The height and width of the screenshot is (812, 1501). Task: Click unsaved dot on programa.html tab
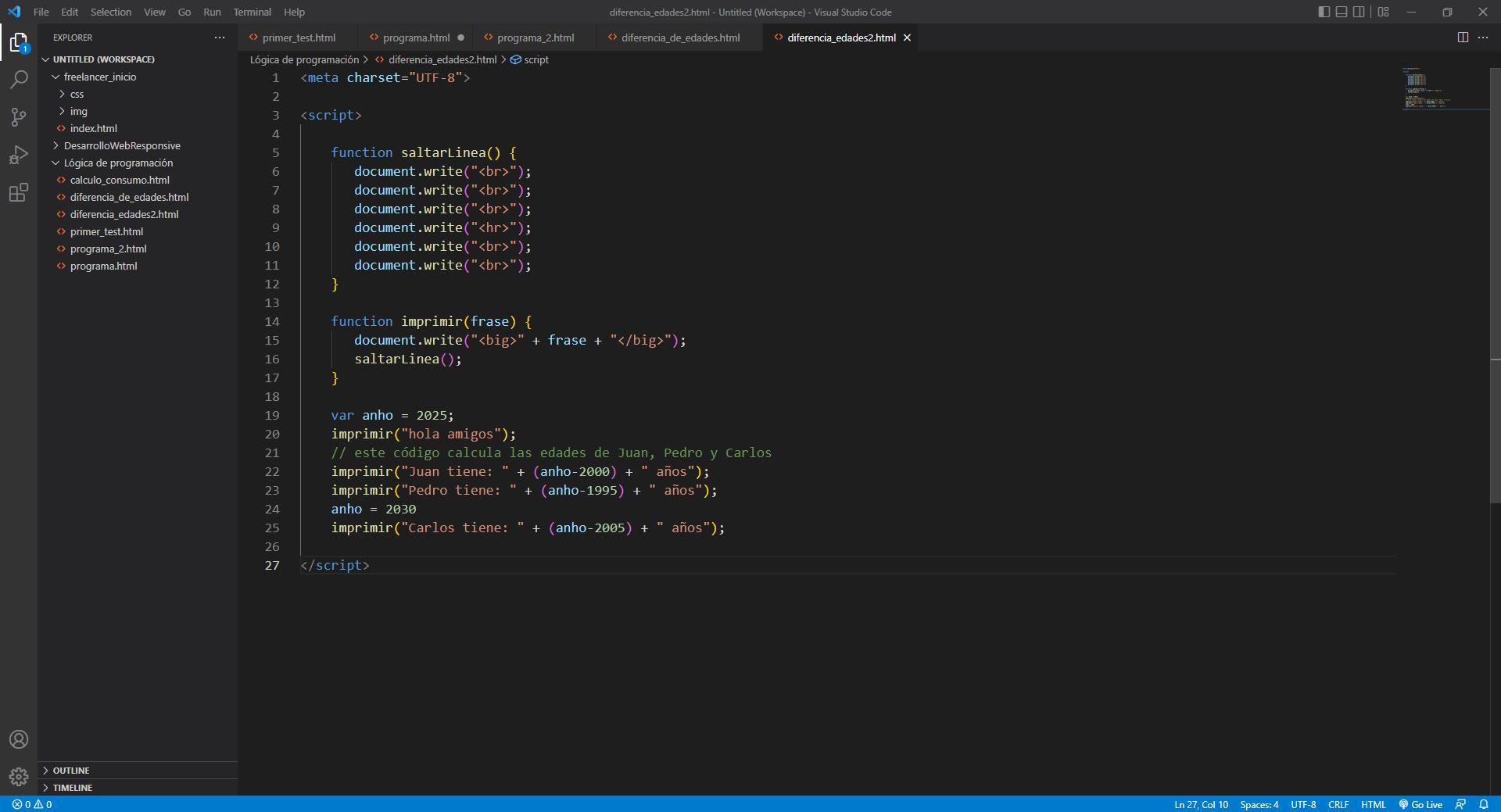point(460,38)
